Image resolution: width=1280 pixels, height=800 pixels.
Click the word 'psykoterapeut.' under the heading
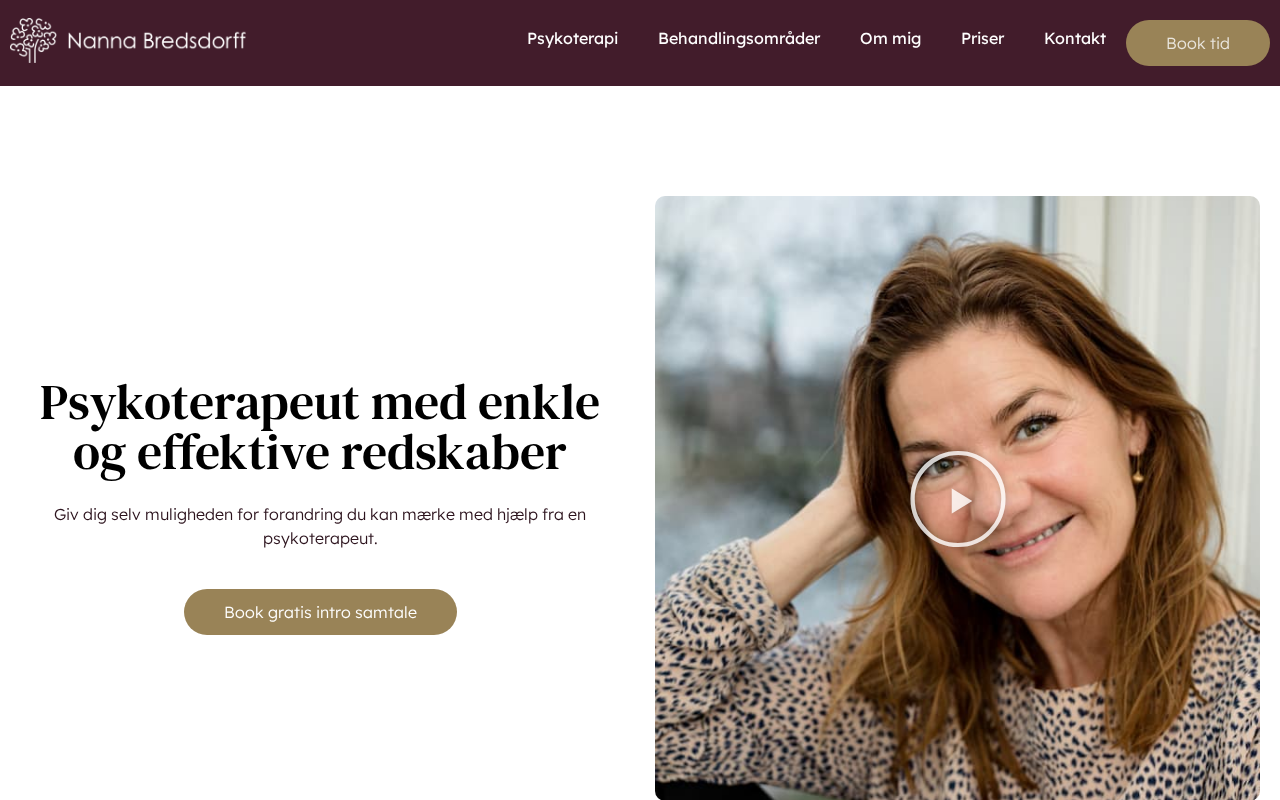tap(320, 538)
